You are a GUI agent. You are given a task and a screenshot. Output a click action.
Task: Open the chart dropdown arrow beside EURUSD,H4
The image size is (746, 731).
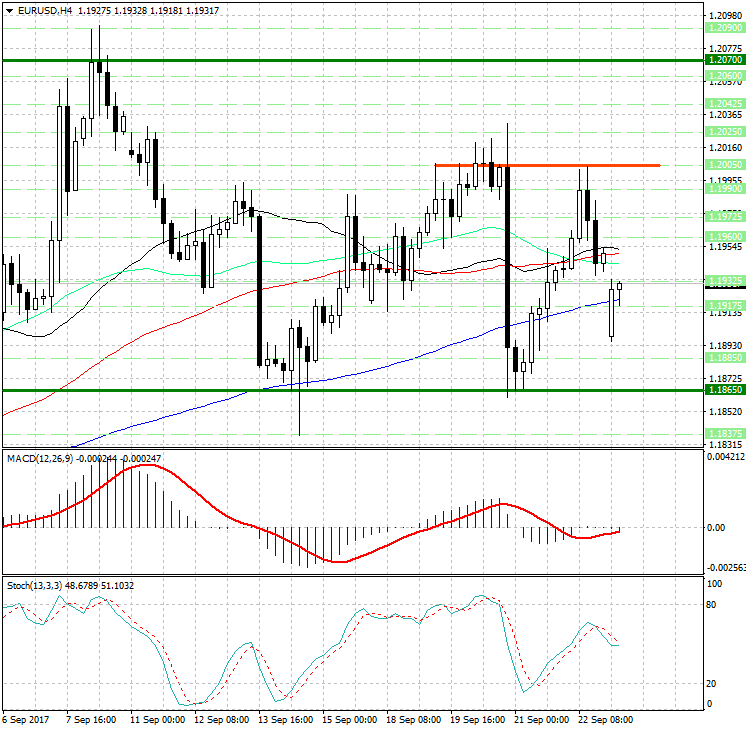click(x=10, y=10)
